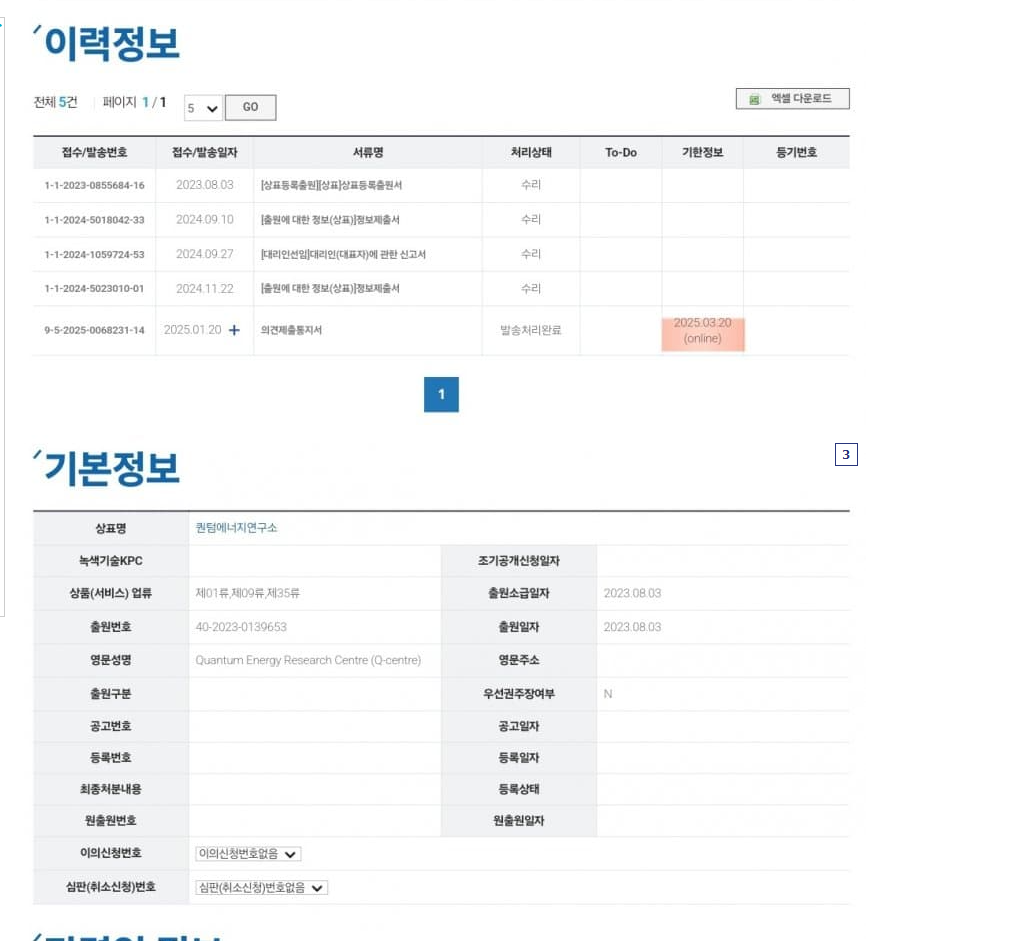This screenshot has height=941, width=1035.
Task: Click the 우선권주장여부 value N
Action: [x=608, y=694]
